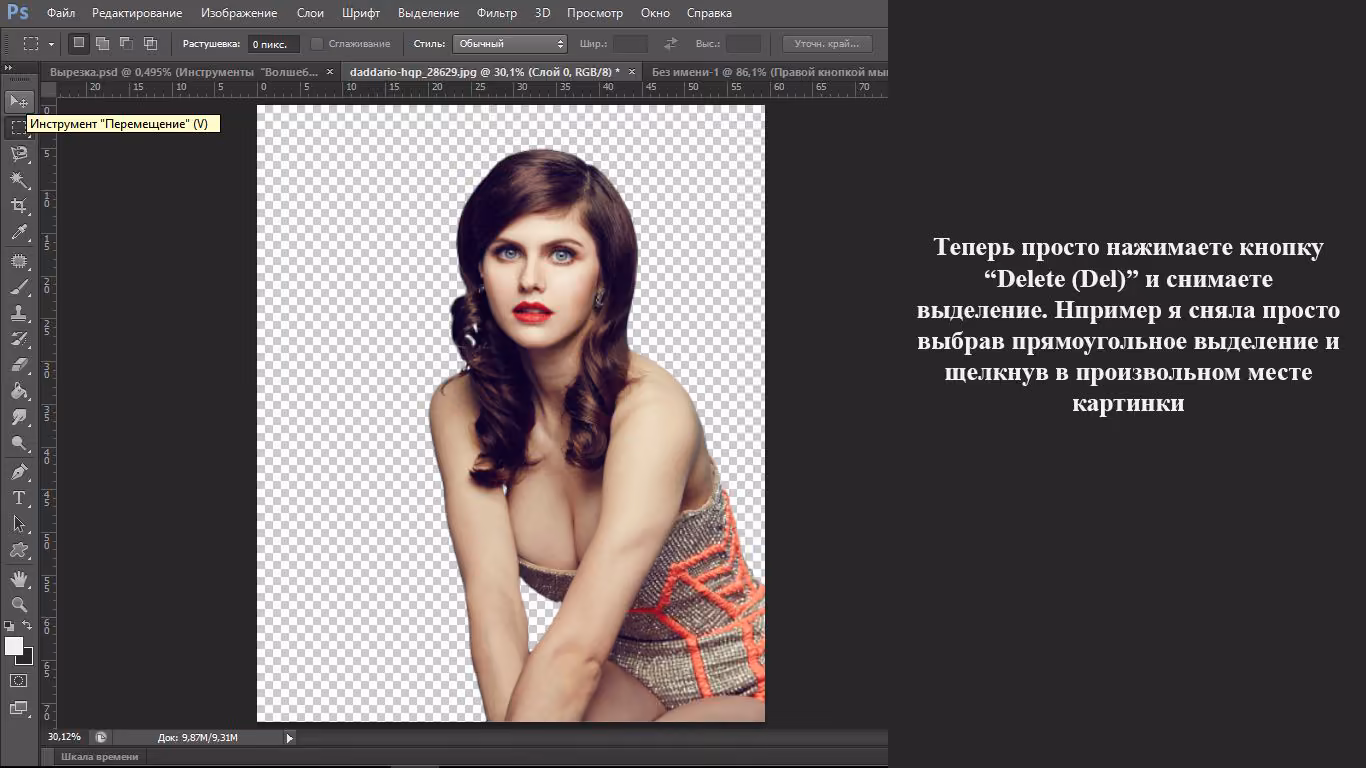1366x768 pixels.
Task: Select the Rectangular Marquee tool in the toolbox
Action: pyautogui.click(x=18, y=127)
